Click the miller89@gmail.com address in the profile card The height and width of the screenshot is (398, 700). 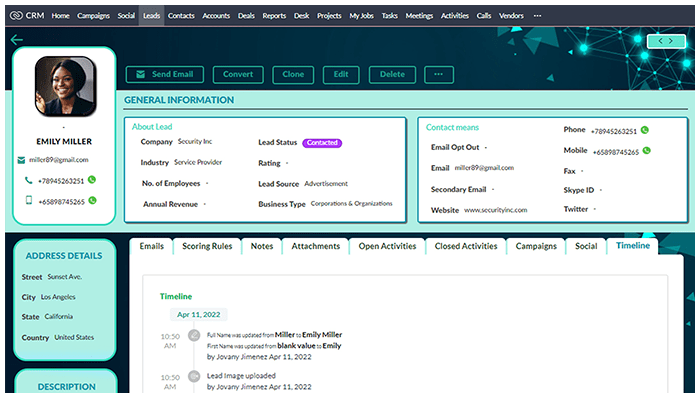58,160
